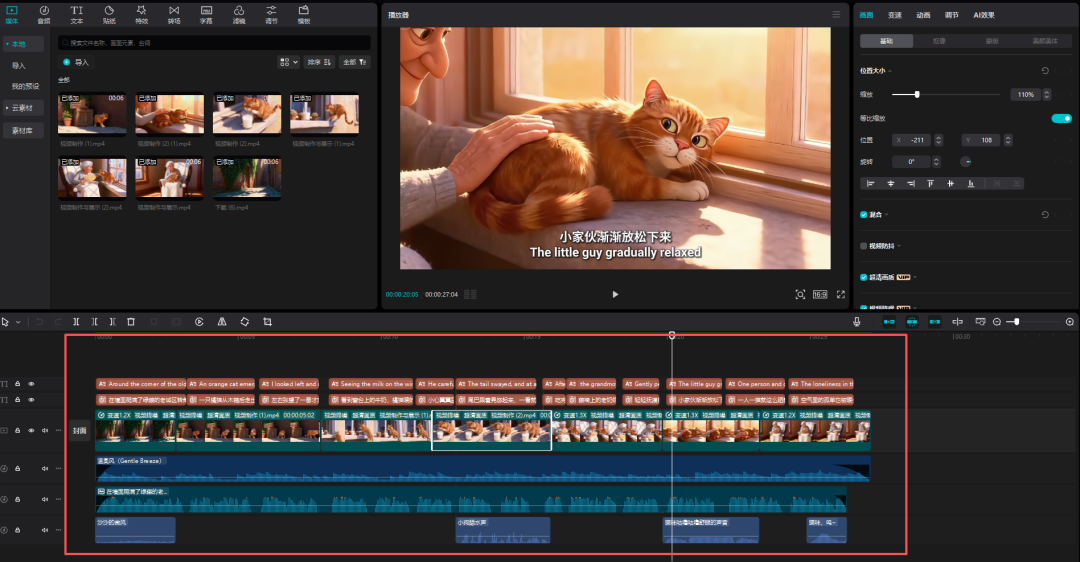Screen dimensions: 1080x562
Task: Click align-left icon in the properties panel
Action: pos(870,183)
